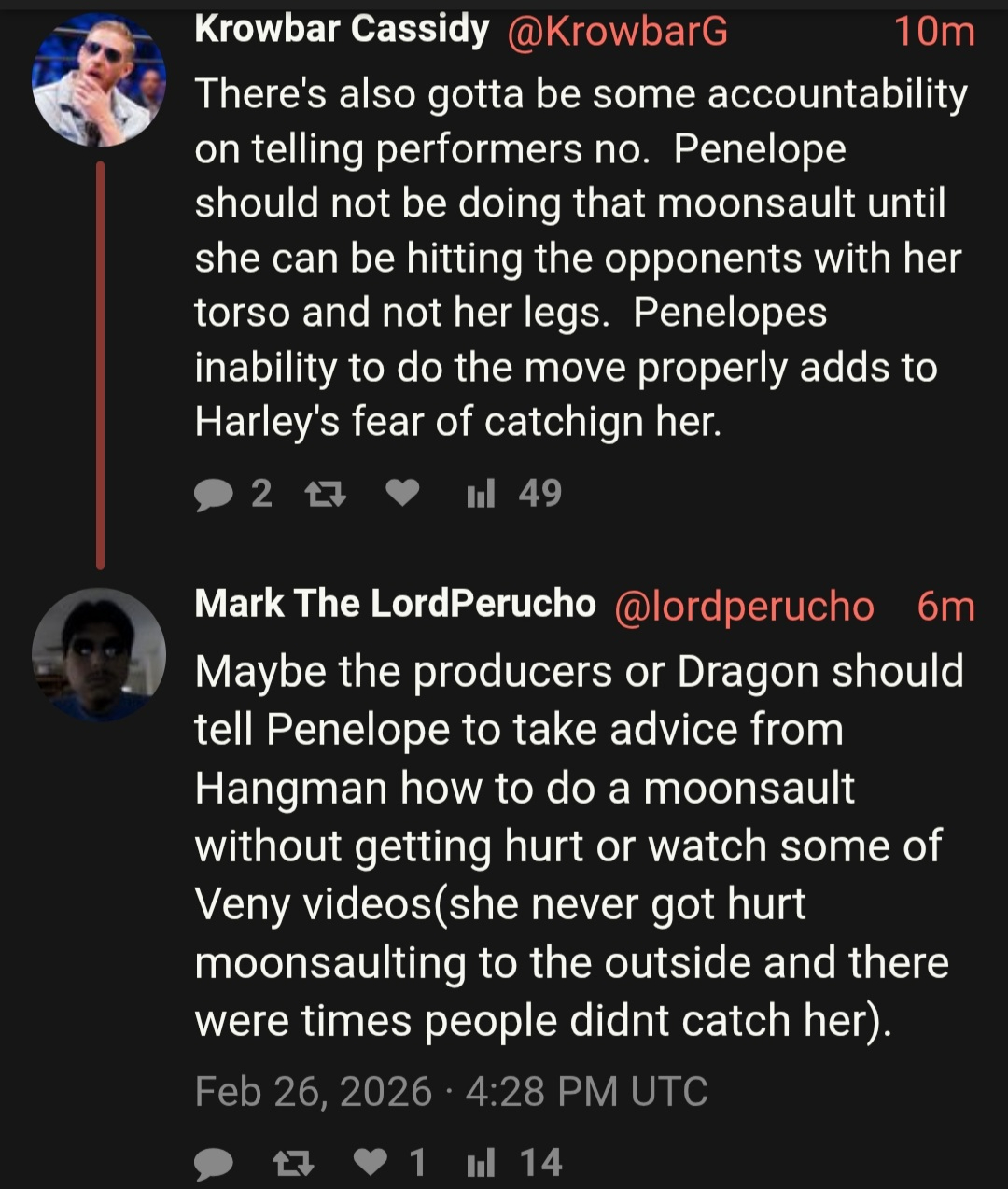The width and height of the screenshot is (1008, 1189).
Task: Click the 10m timestamp
Action: [x=934, y=32]
